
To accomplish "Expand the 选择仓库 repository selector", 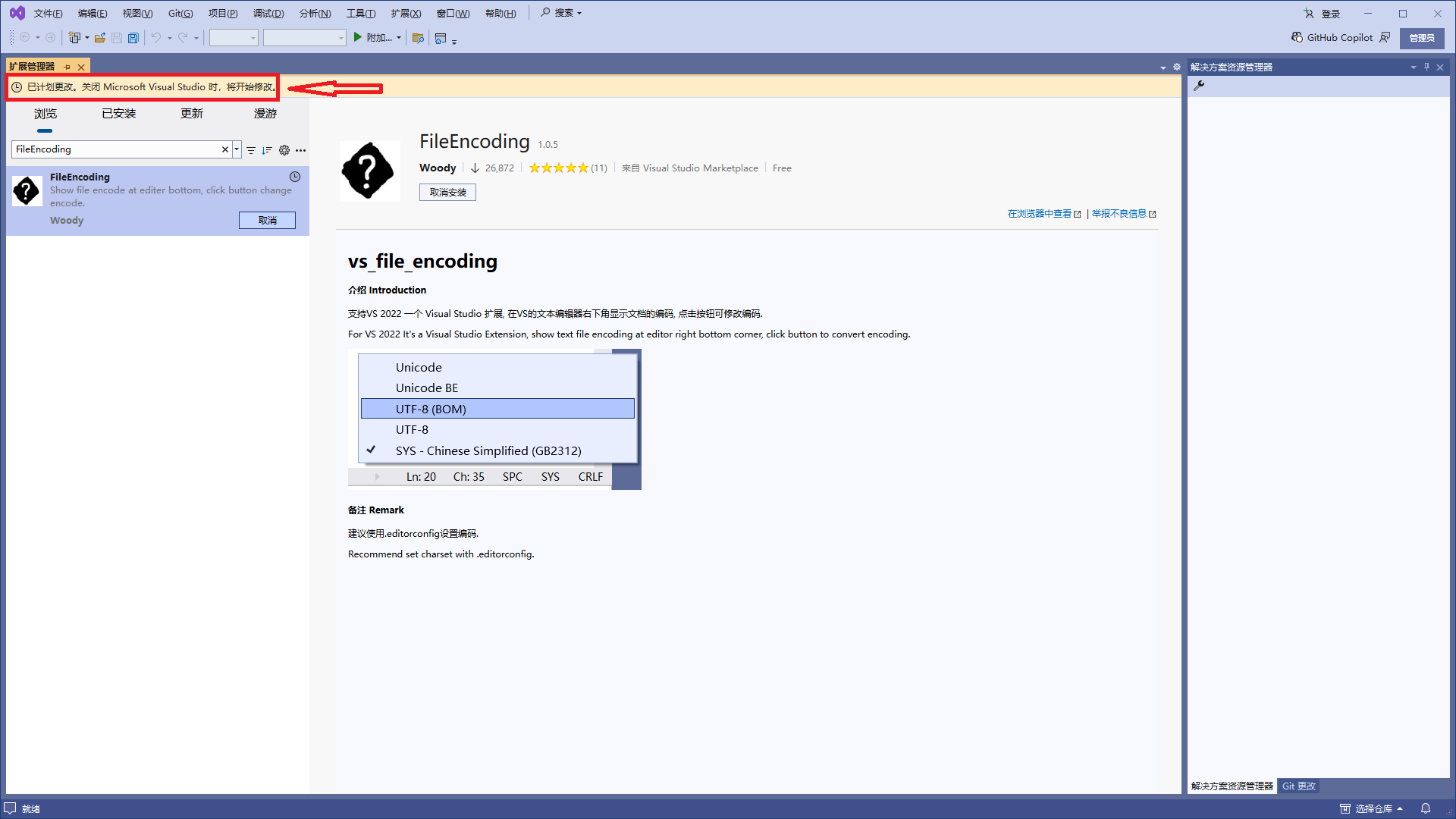I will [x=1373, y=808].
